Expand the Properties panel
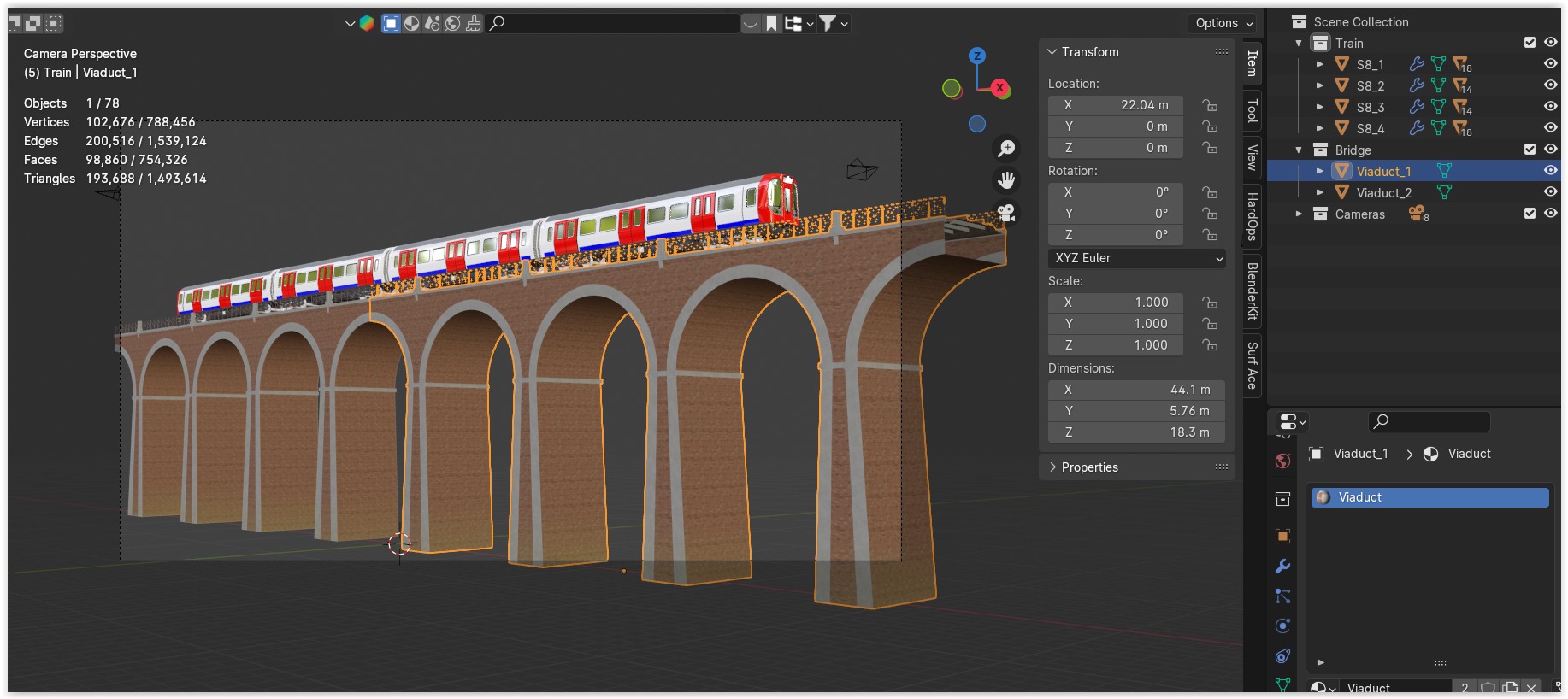The width and height of the screenshot is (1568, 699). point(1052,467)
